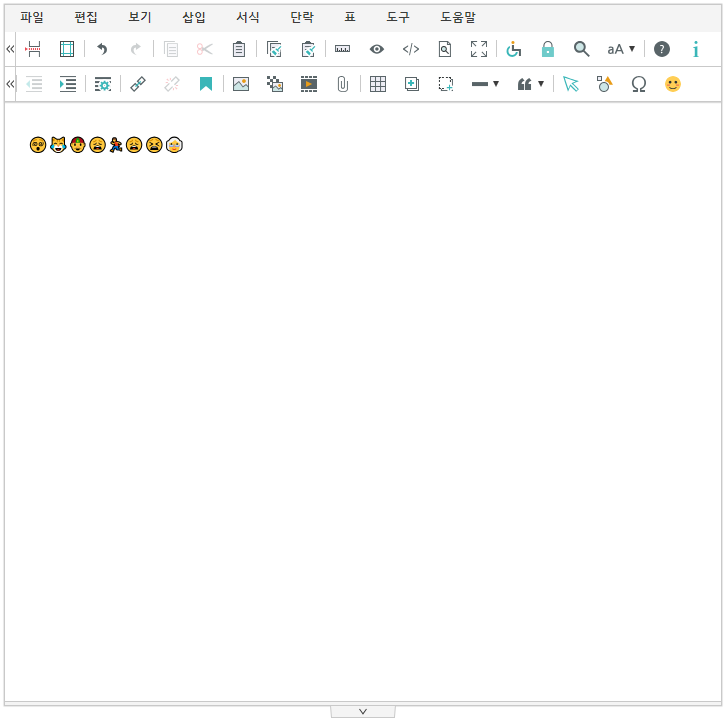This screenshot has width=727, height=724.
Task: Toggle the lock icon
Action: coord(547,49)
